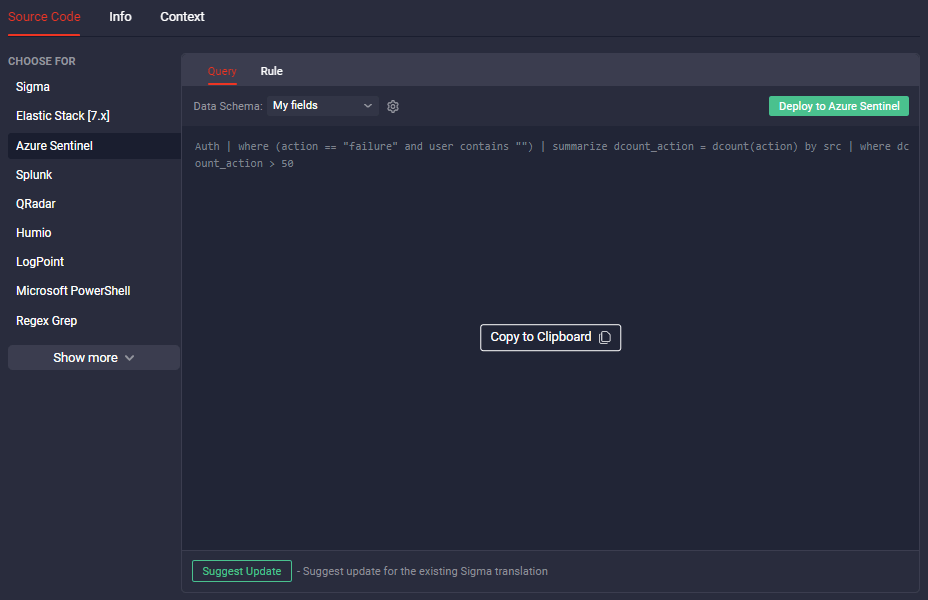Switch to the Info tab
The image size is (928, 600).
pyautogui.click(x=120, y=17)
